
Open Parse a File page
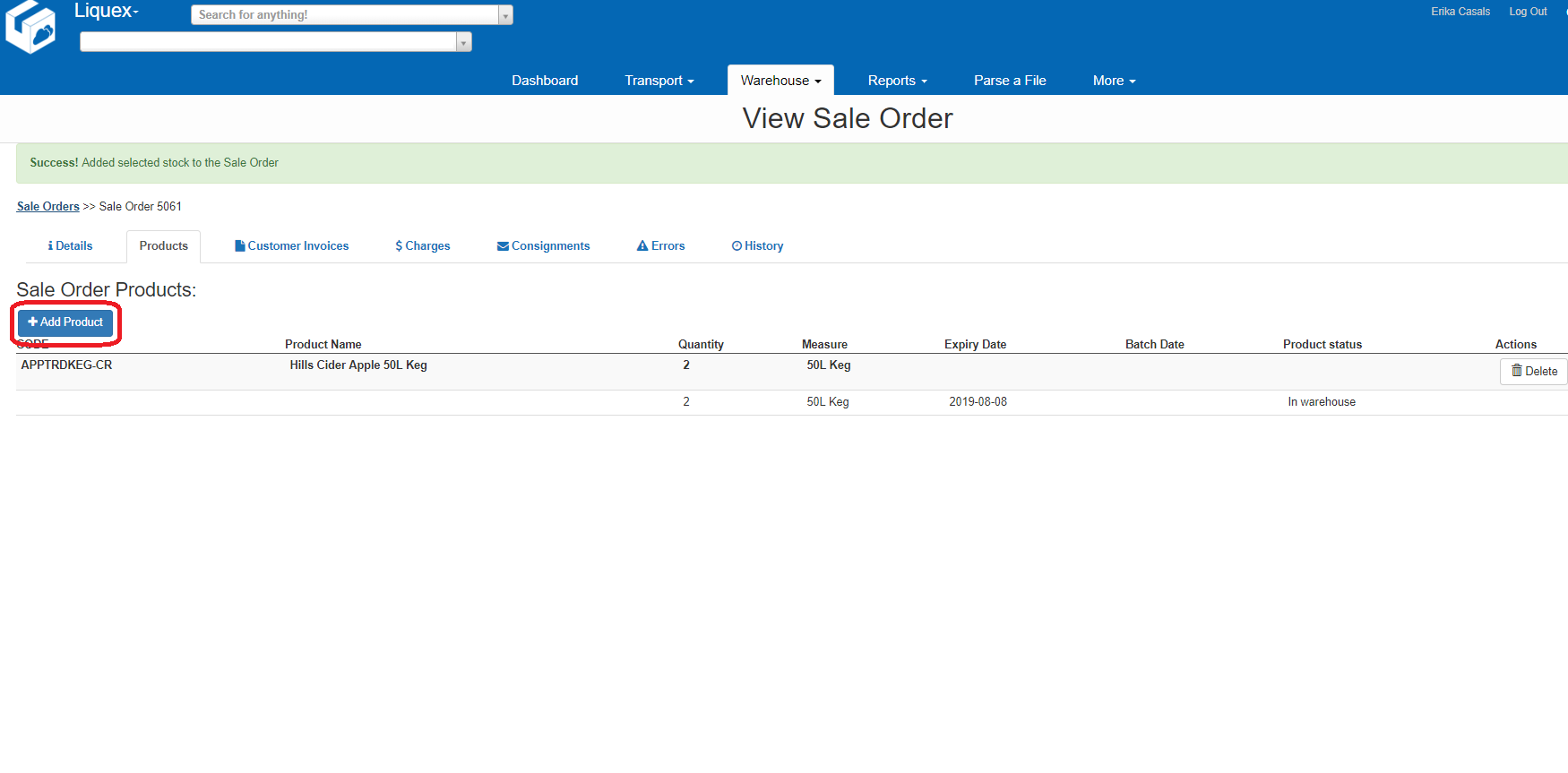(x=1010, y=81)
